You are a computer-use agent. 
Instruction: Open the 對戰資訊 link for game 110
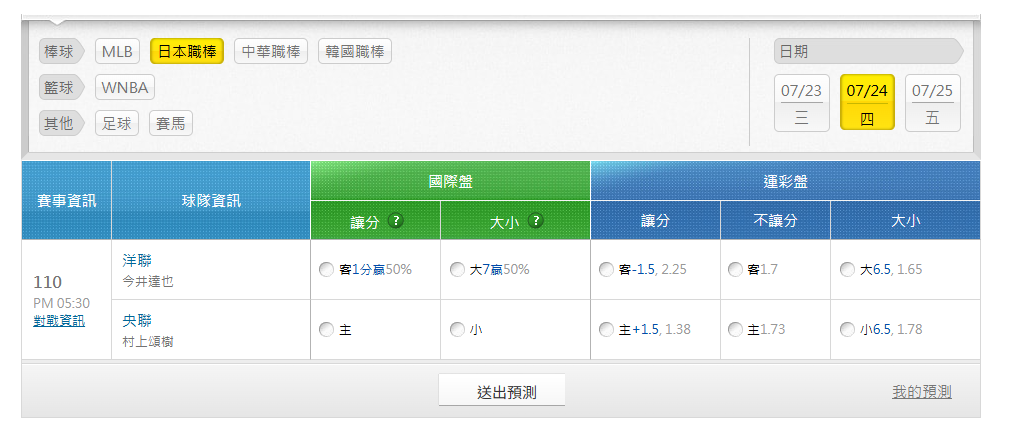59,321
